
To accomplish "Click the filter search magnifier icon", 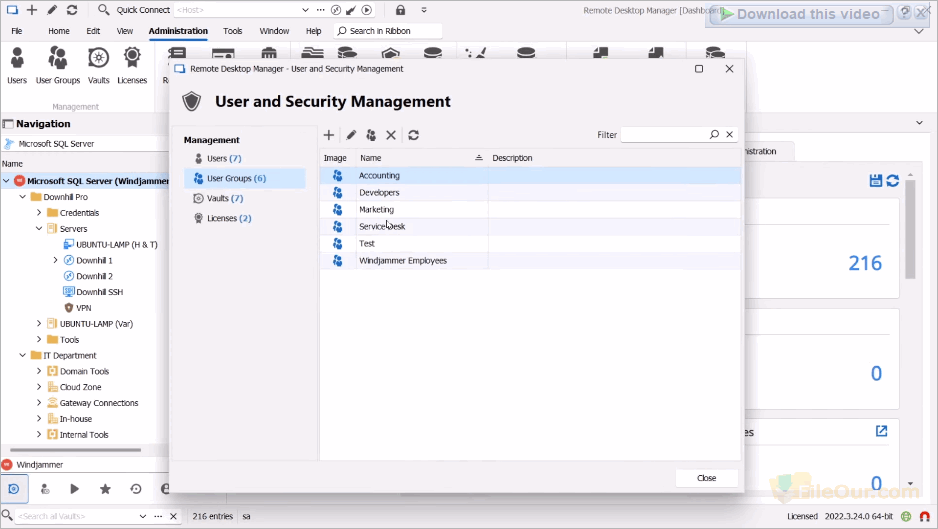I will 714,135.
